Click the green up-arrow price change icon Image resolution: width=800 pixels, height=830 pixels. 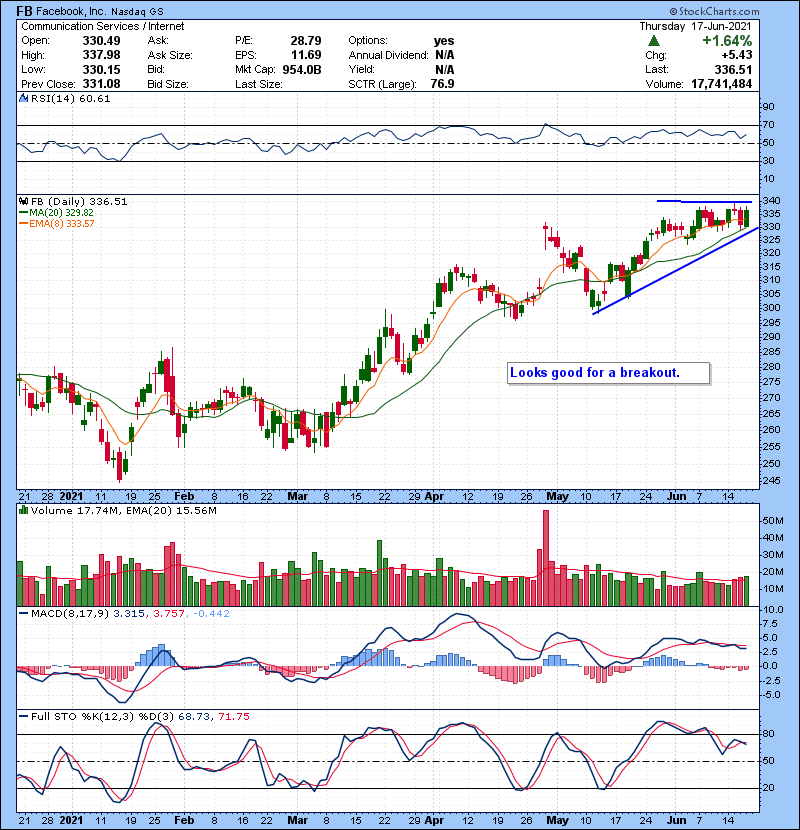point(653,40)
